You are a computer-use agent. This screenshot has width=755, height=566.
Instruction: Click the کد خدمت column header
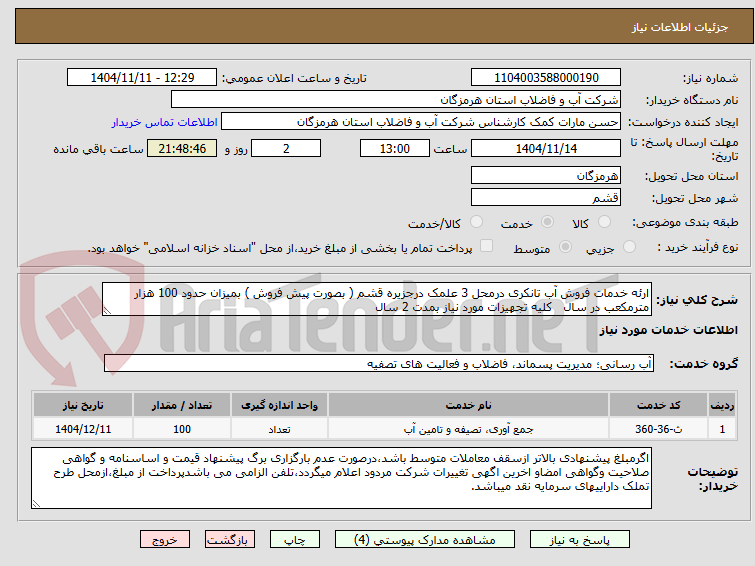click(x=658, y=405)
